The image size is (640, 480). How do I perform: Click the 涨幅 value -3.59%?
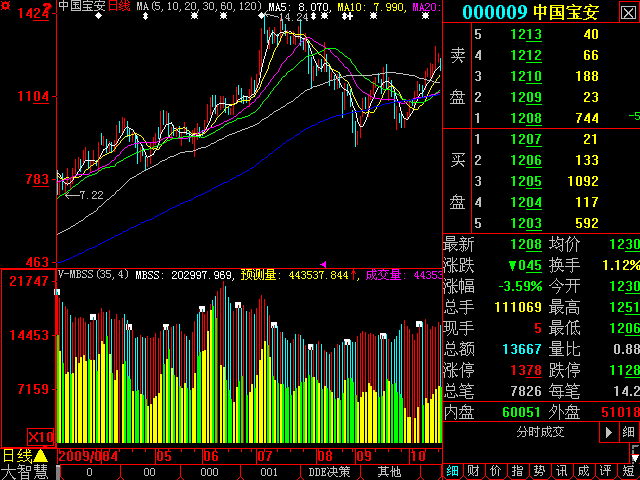(520, 287)
